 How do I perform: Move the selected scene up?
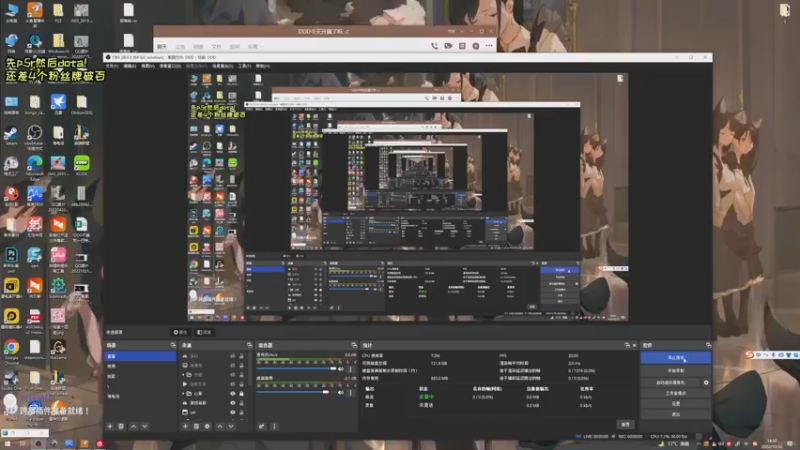(134, 426)
